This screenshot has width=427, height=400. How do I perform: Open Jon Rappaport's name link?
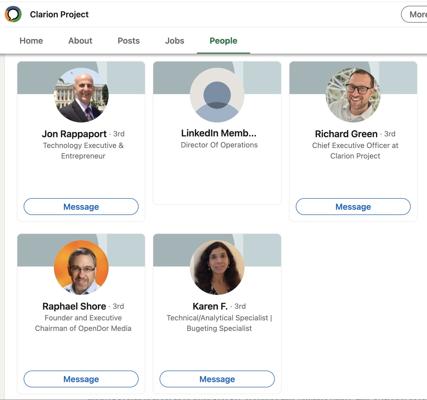tap(74, 134)
